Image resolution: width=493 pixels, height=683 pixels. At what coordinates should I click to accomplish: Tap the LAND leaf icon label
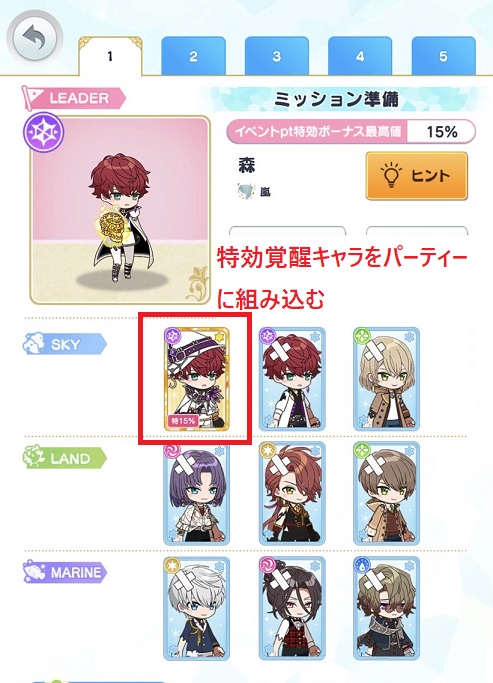(x=64, y=458)
